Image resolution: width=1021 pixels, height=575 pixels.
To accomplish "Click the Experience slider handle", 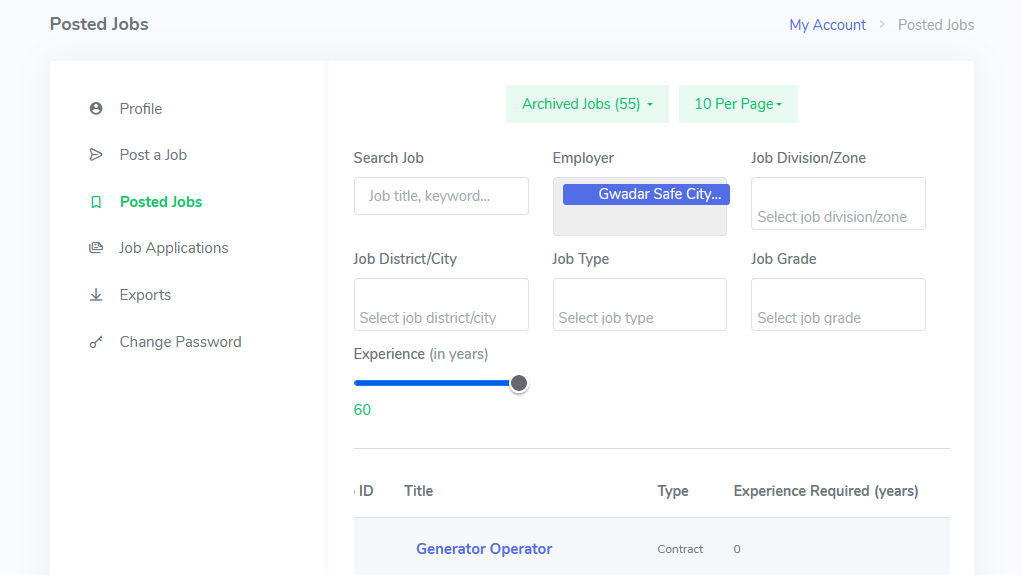I will (x=519, y=383).
